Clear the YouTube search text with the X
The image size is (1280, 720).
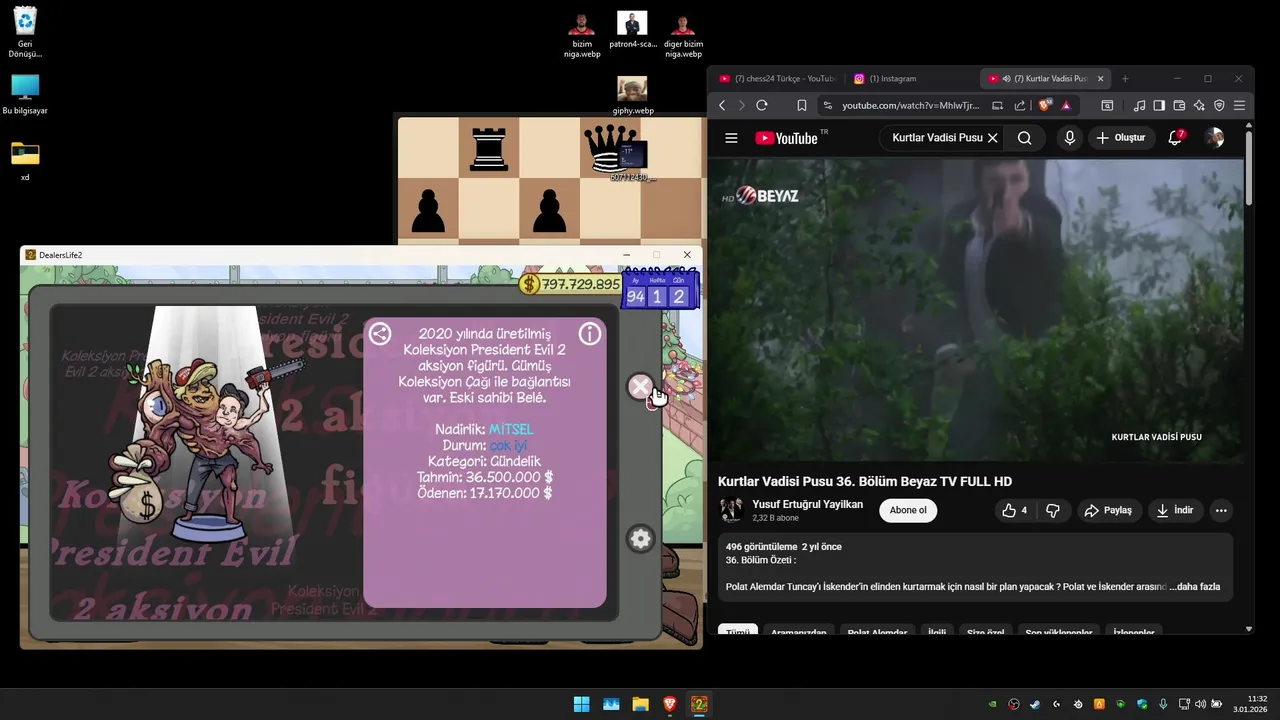(992, 138)
